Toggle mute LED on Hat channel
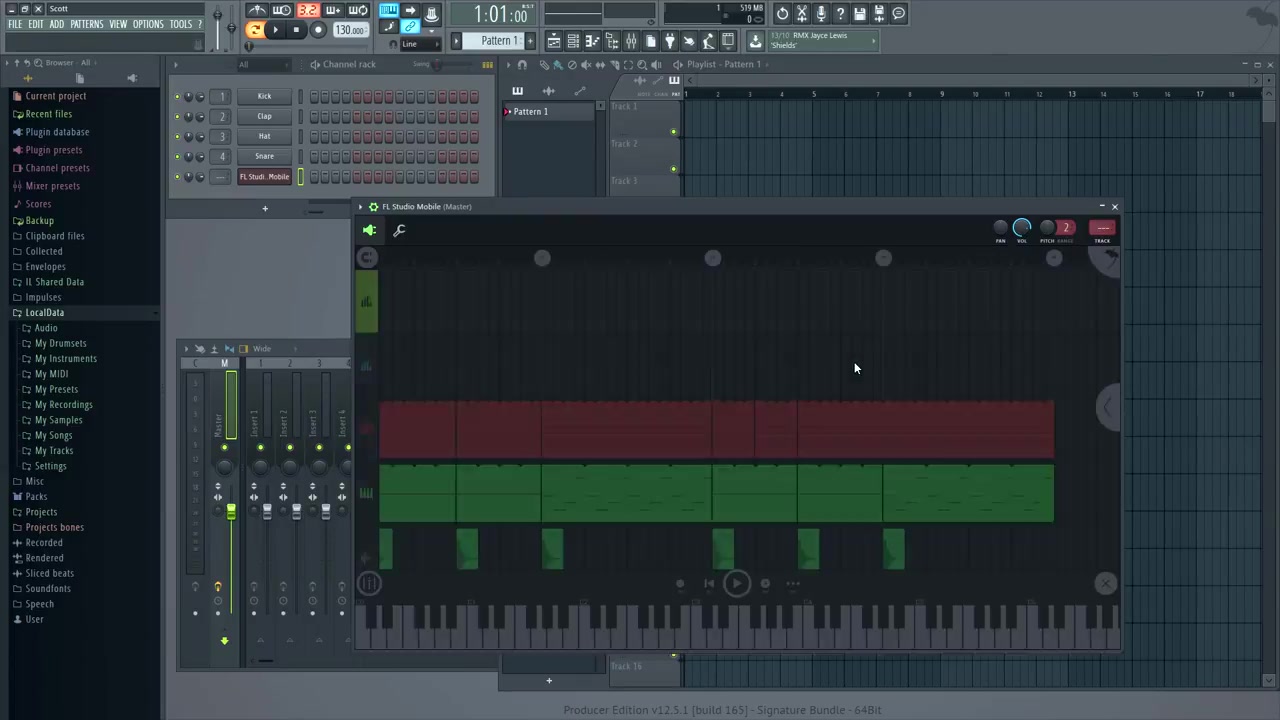The height and width of the screenshot is (720, 1280). pos(177,137)
